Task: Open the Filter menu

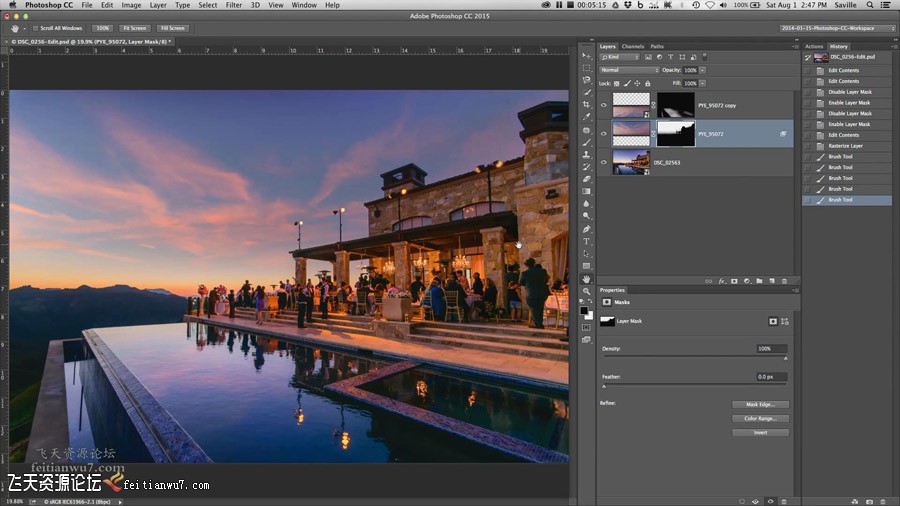Action: pos(233,5)
